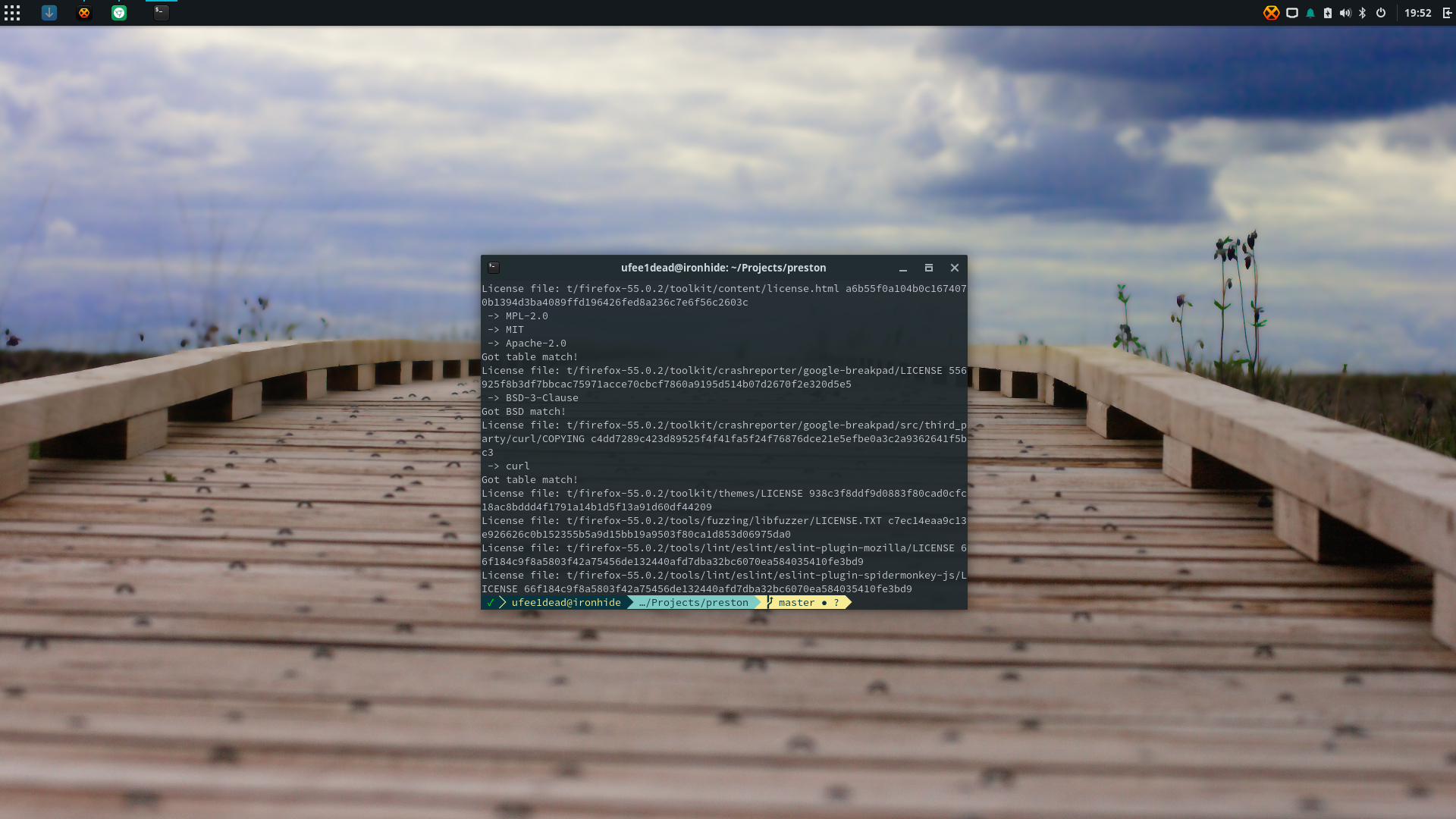Open the clock showing 19:52
1456x819 pixels.
click(1417, 13)
